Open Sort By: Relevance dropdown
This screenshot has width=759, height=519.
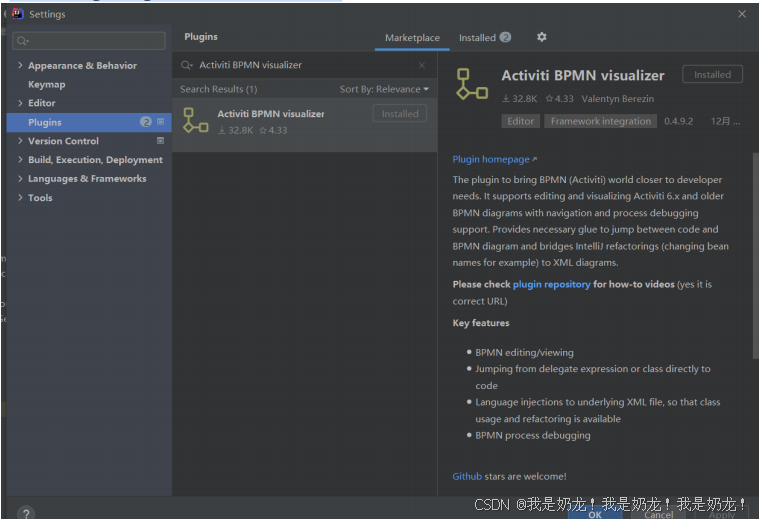[384, 89]
